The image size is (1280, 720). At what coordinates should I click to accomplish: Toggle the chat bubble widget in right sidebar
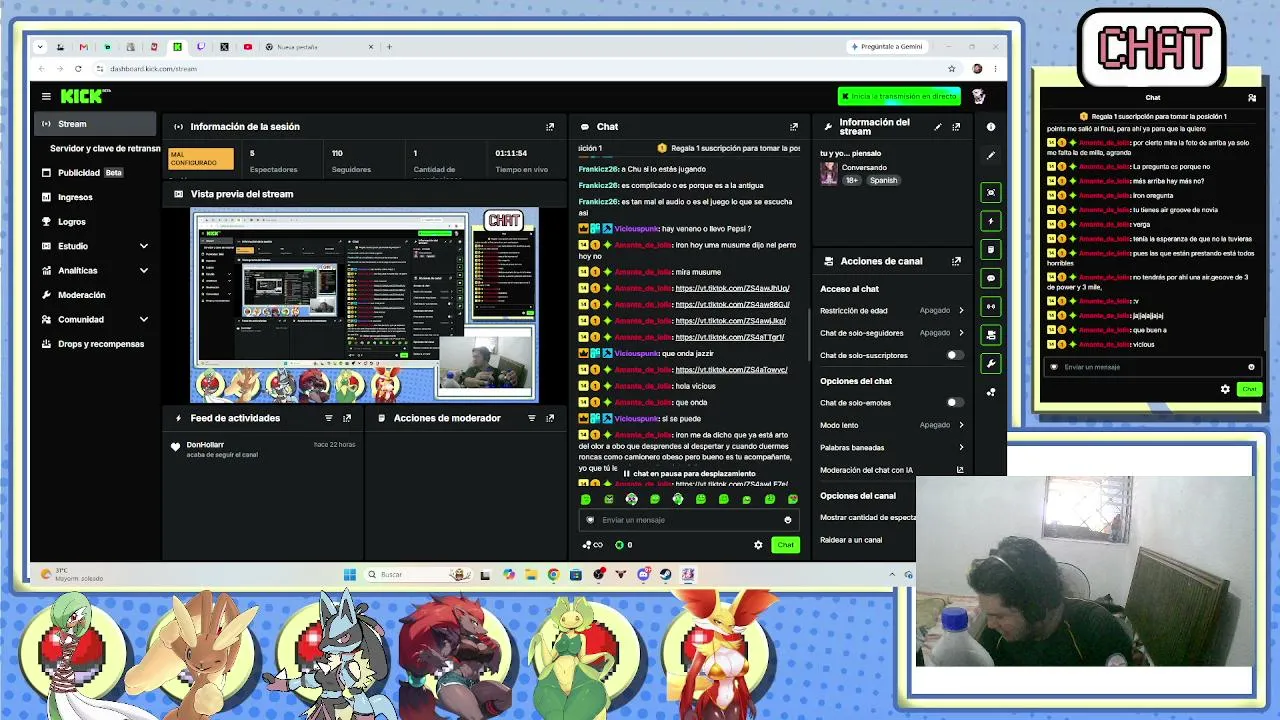(x=991, y=278)
